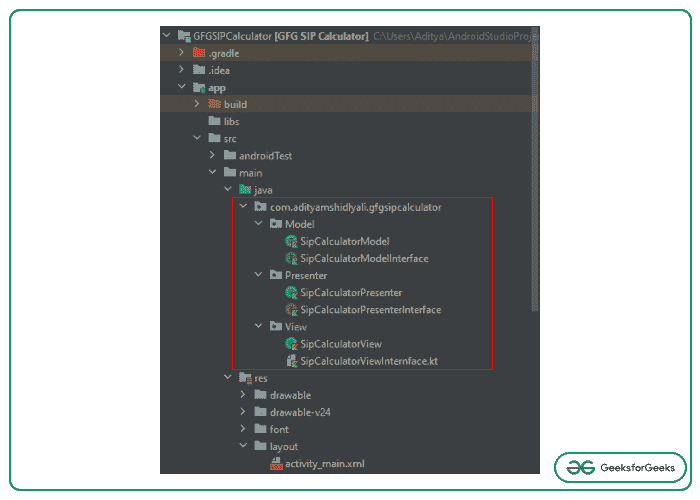
Task: Click the SipCalculatorViewInternface.kt file icon
Action: point(291,361)
